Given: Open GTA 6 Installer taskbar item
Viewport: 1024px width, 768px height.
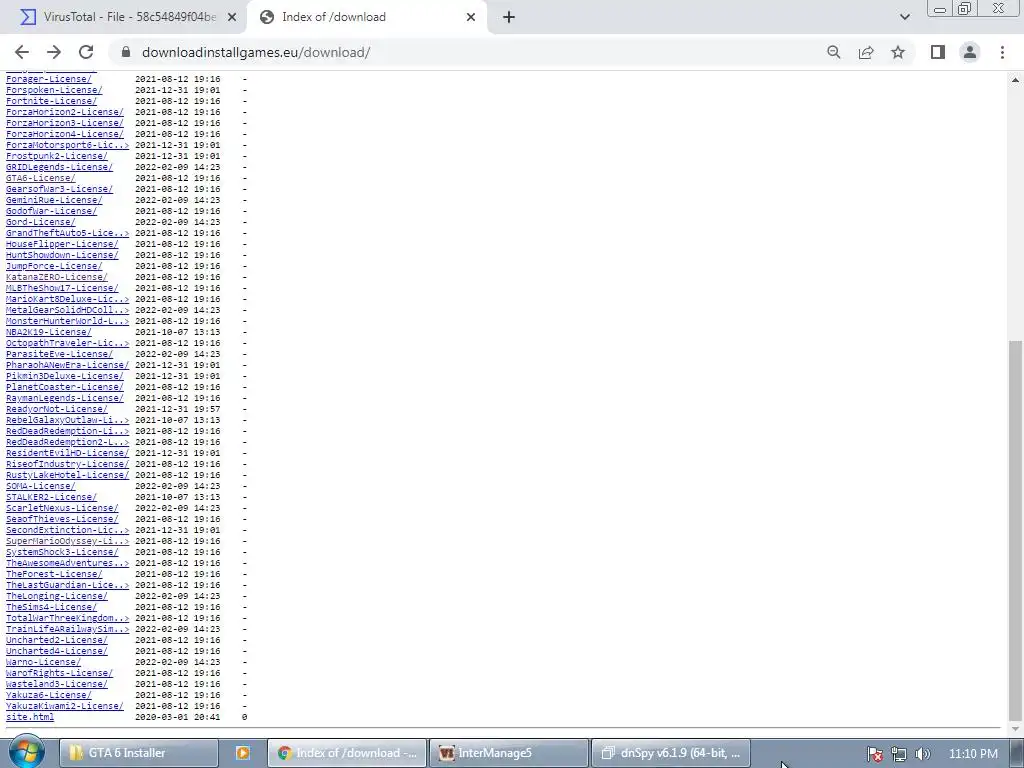Looking at the screenshot, I should pos(138,753).
